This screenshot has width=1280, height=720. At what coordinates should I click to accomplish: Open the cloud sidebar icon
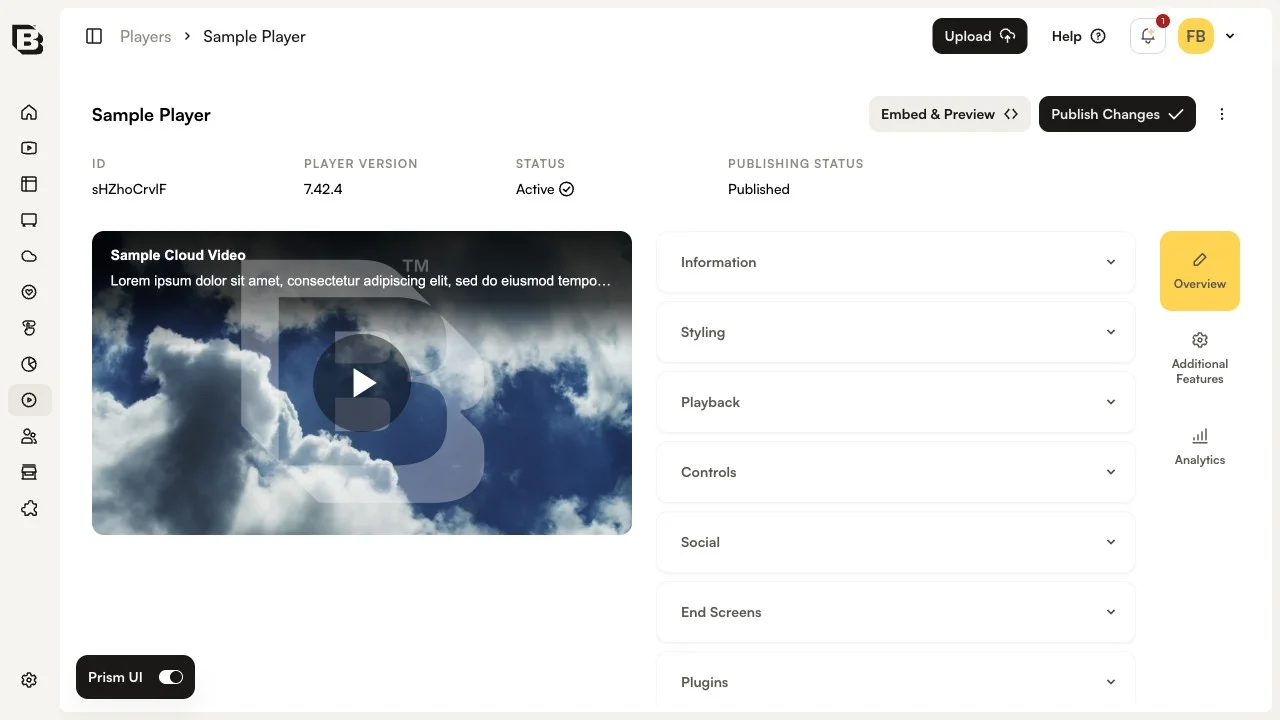point(29,256)
